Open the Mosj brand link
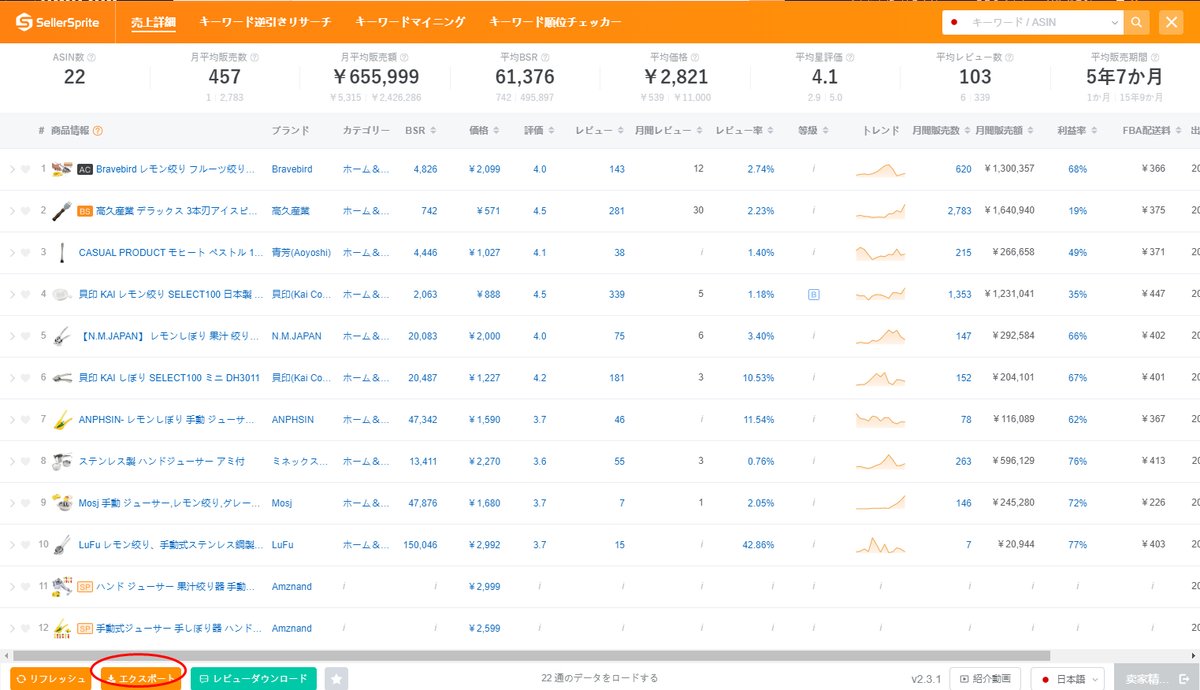The image size is (1200, 690). (x=282, y=503)
